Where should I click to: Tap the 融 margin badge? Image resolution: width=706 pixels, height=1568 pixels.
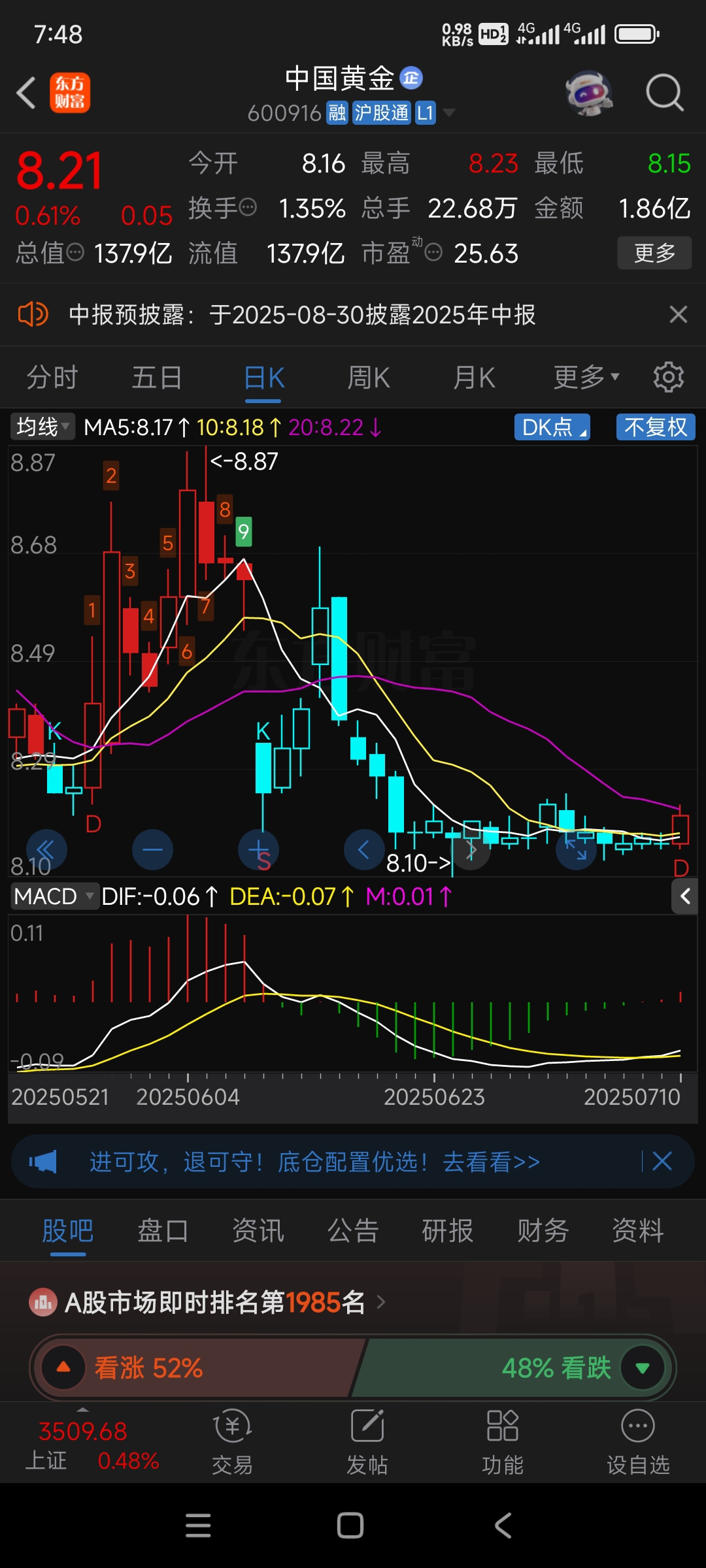[337, 113]
